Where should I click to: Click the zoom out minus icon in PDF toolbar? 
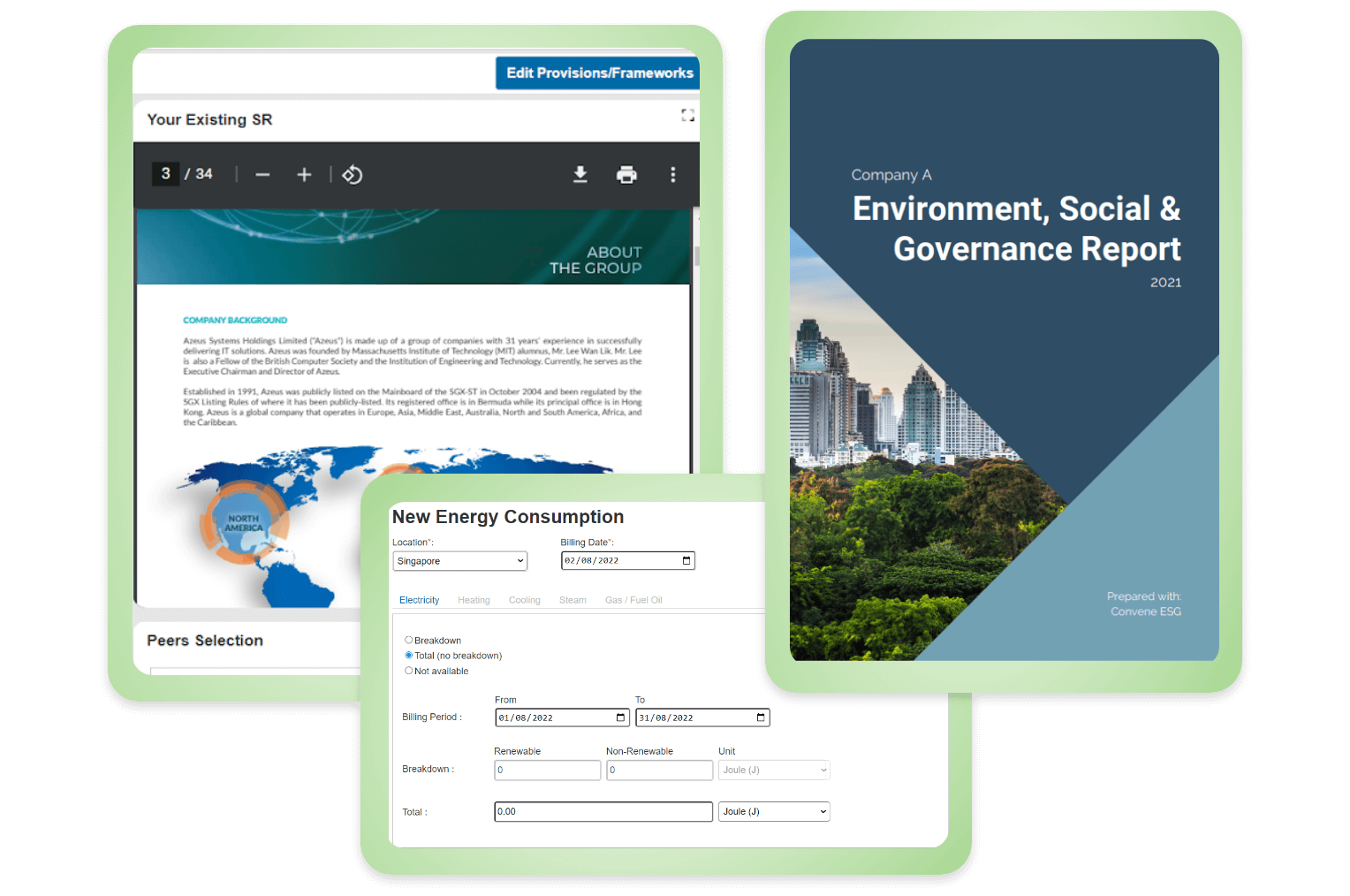click(262, 175)
